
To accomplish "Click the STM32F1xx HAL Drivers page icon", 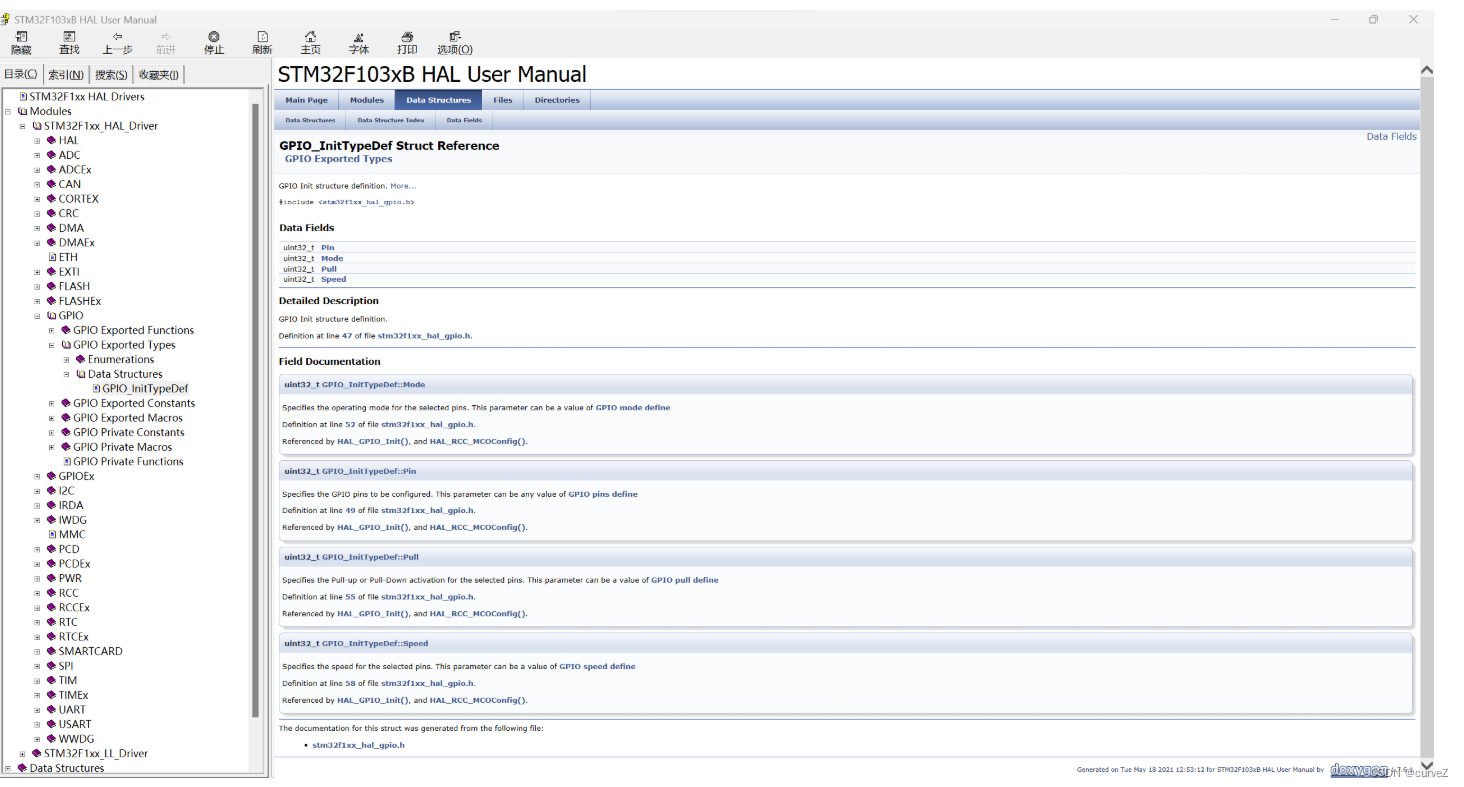I will [23, 97].
